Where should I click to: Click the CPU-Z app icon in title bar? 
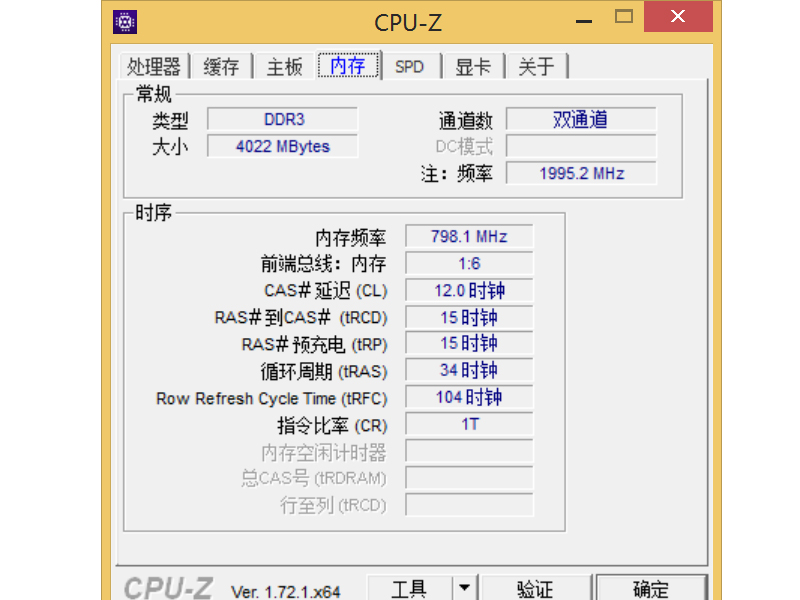125,22
